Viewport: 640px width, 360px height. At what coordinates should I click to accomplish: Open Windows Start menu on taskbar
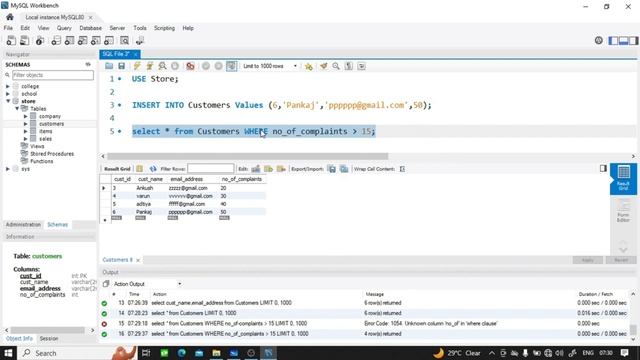tap(8, 353)
